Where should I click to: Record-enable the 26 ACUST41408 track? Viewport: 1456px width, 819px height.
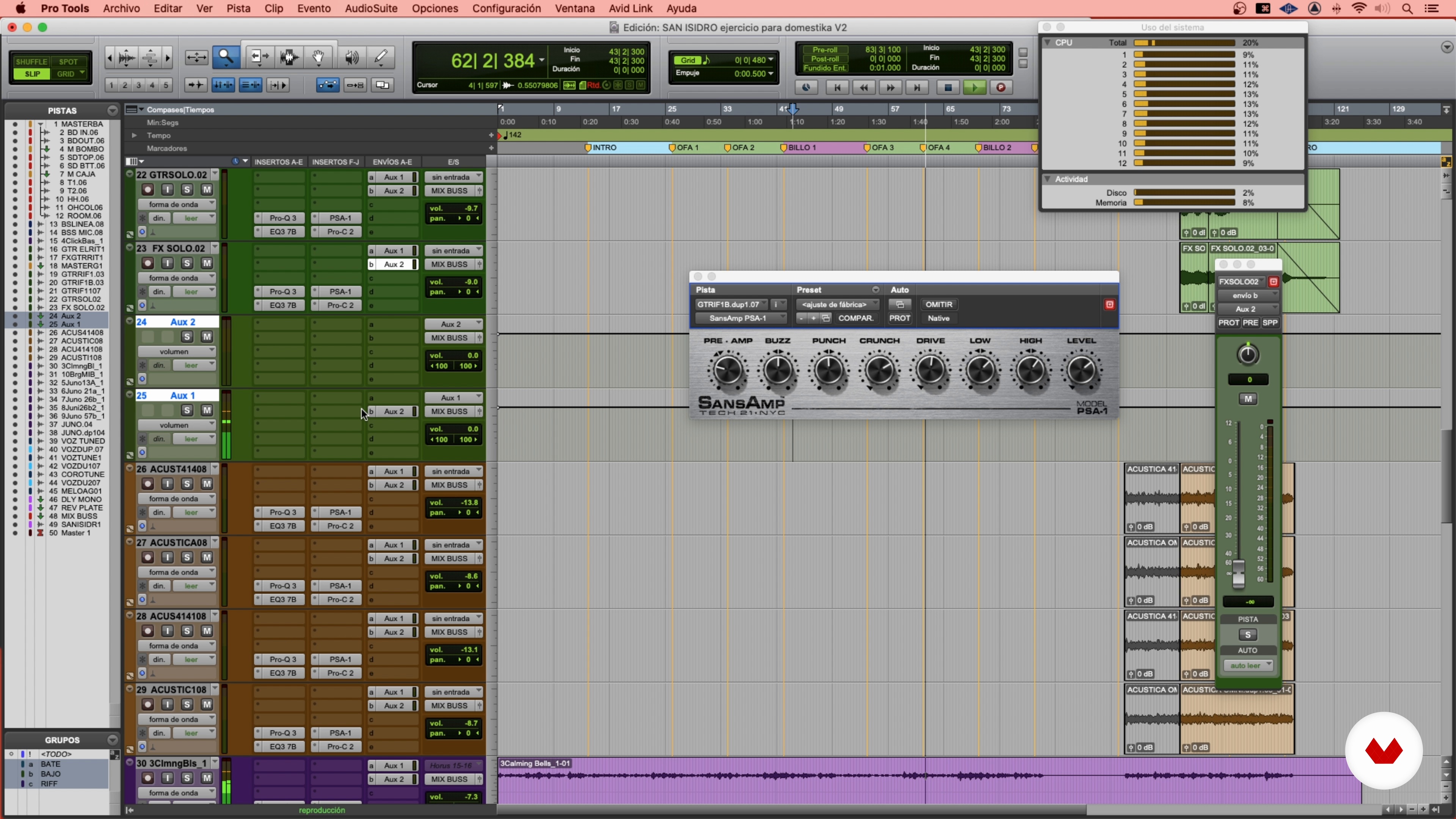point(147,484)
